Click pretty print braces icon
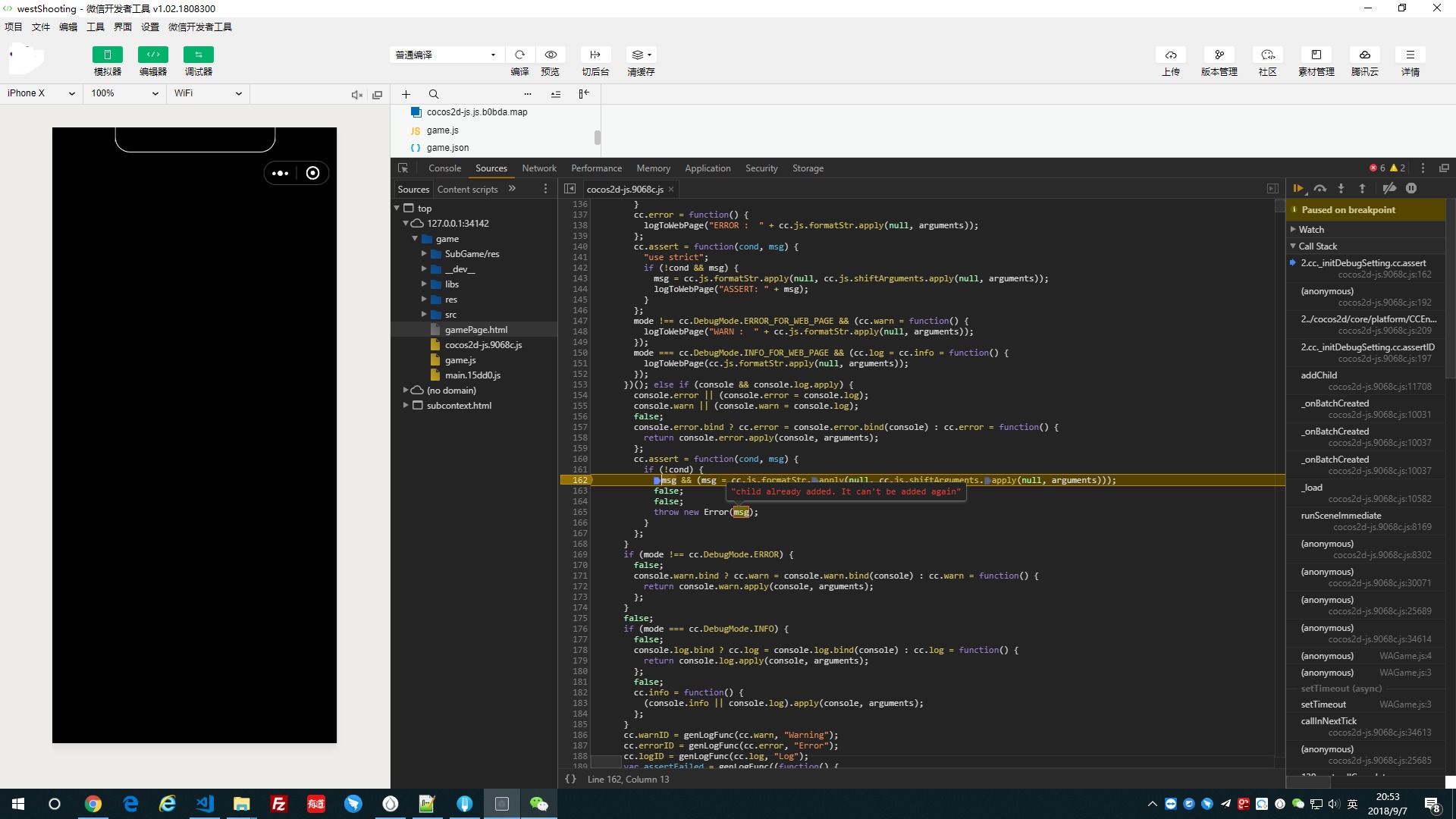The width and height of the screenshot is (1456, 819). 570,779
